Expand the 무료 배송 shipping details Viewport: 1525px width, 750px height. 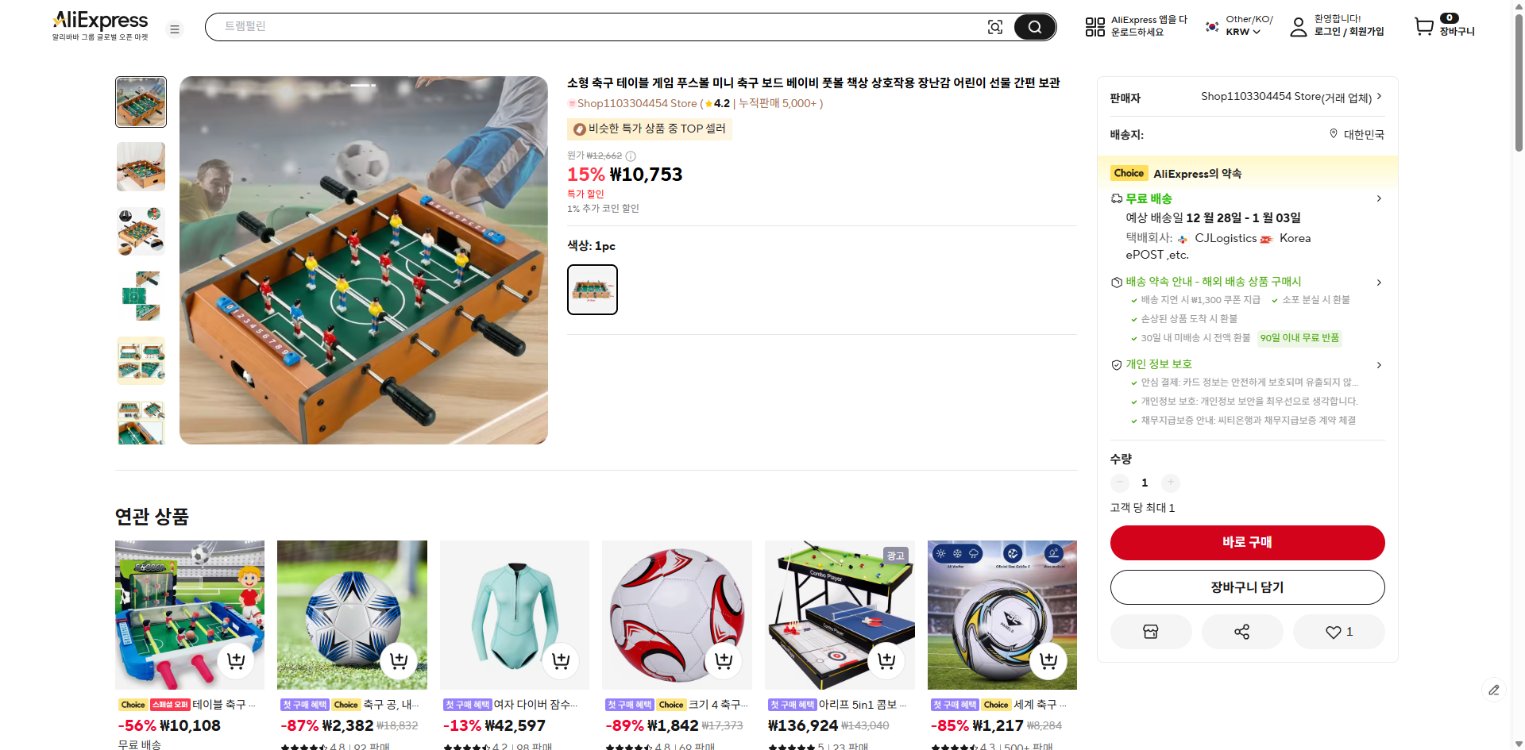(1379, 199)
